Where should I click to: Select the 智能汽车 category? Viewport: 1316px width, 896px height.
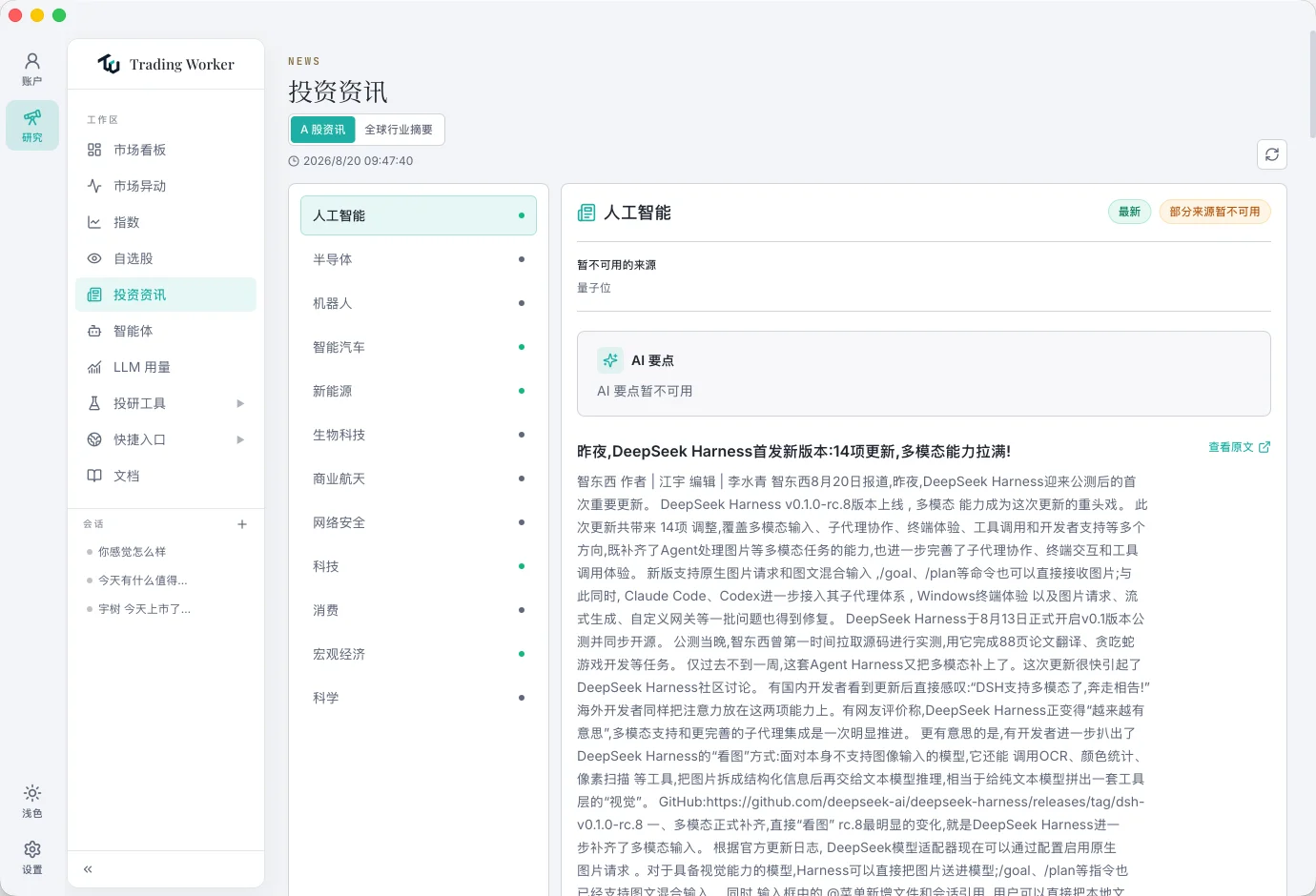click(x=419, y=347)
